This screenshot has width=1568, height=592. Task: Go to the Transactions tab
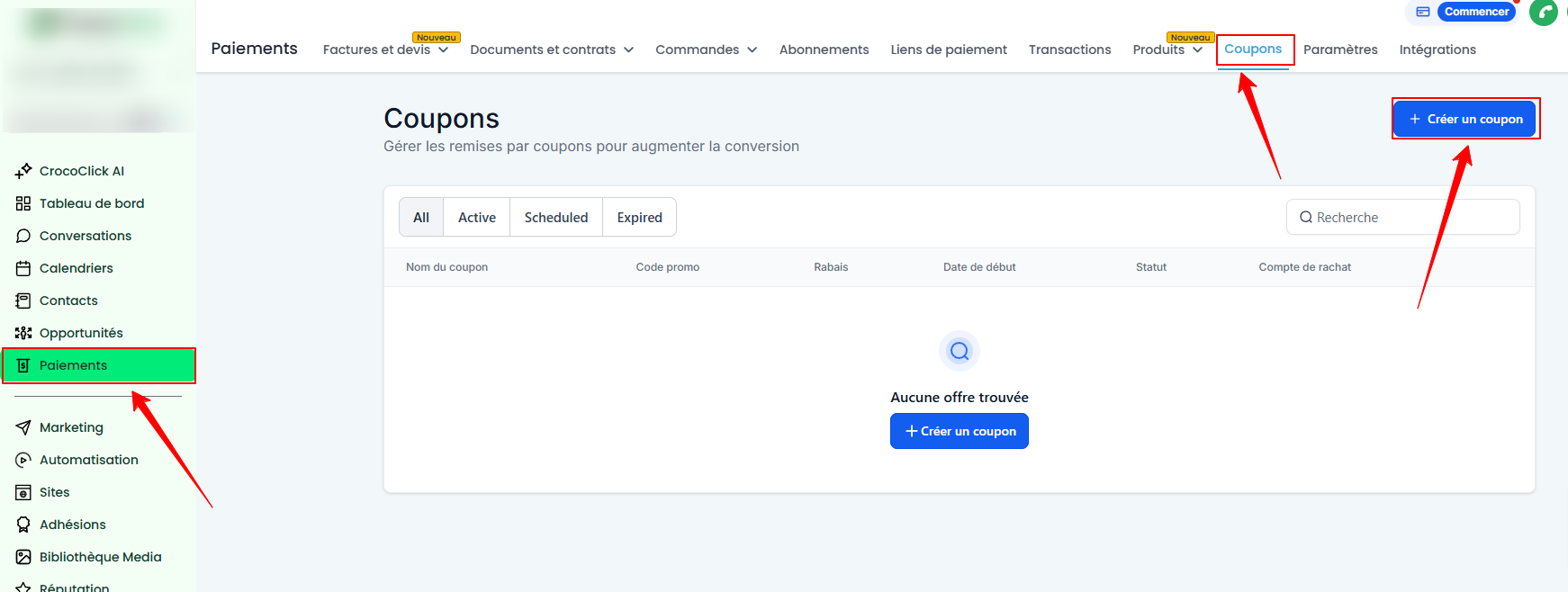point(1069,49)
